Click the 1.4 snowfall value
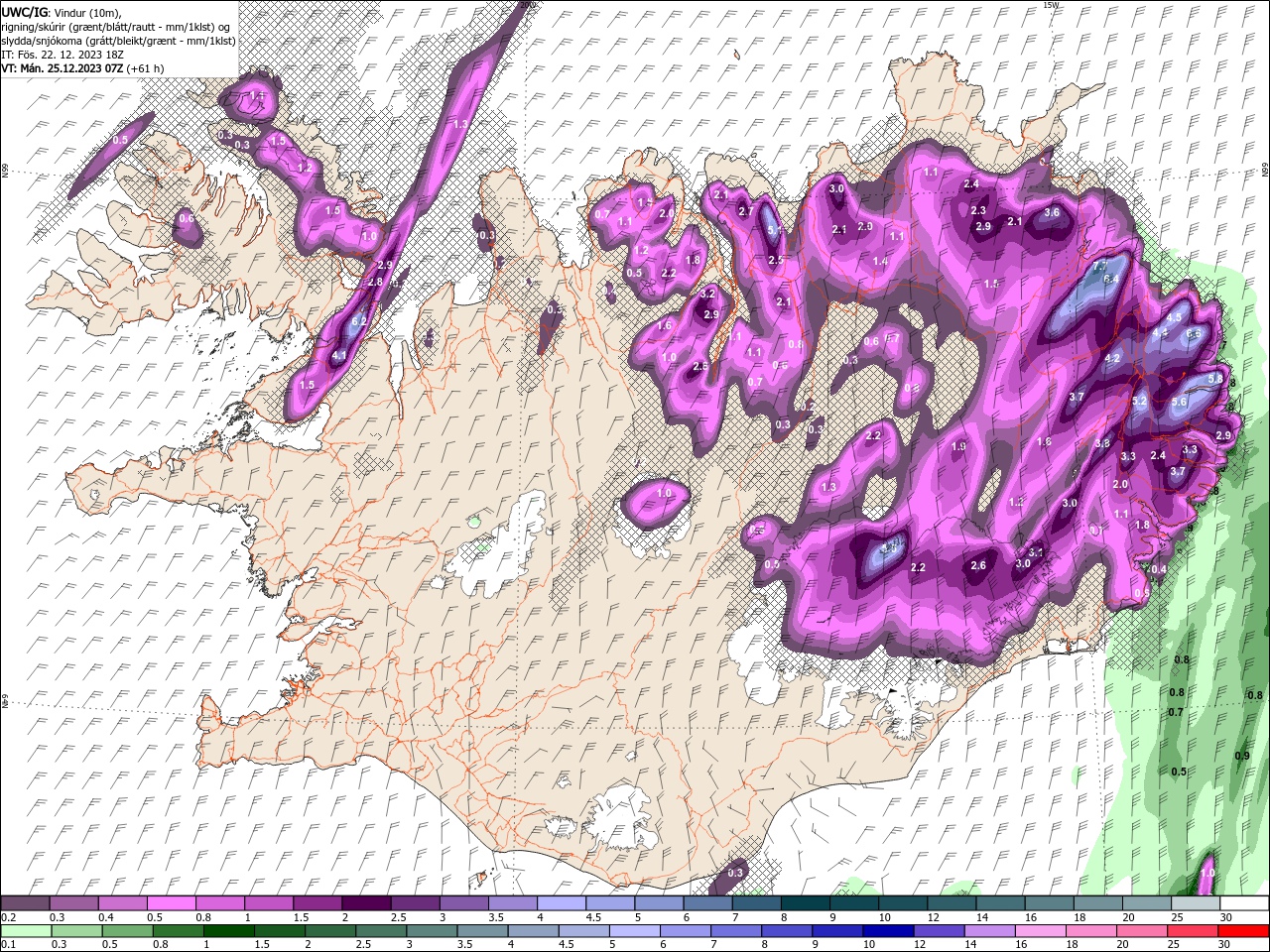This screenshot has width=1270, height=952. [x=879, y=261]
